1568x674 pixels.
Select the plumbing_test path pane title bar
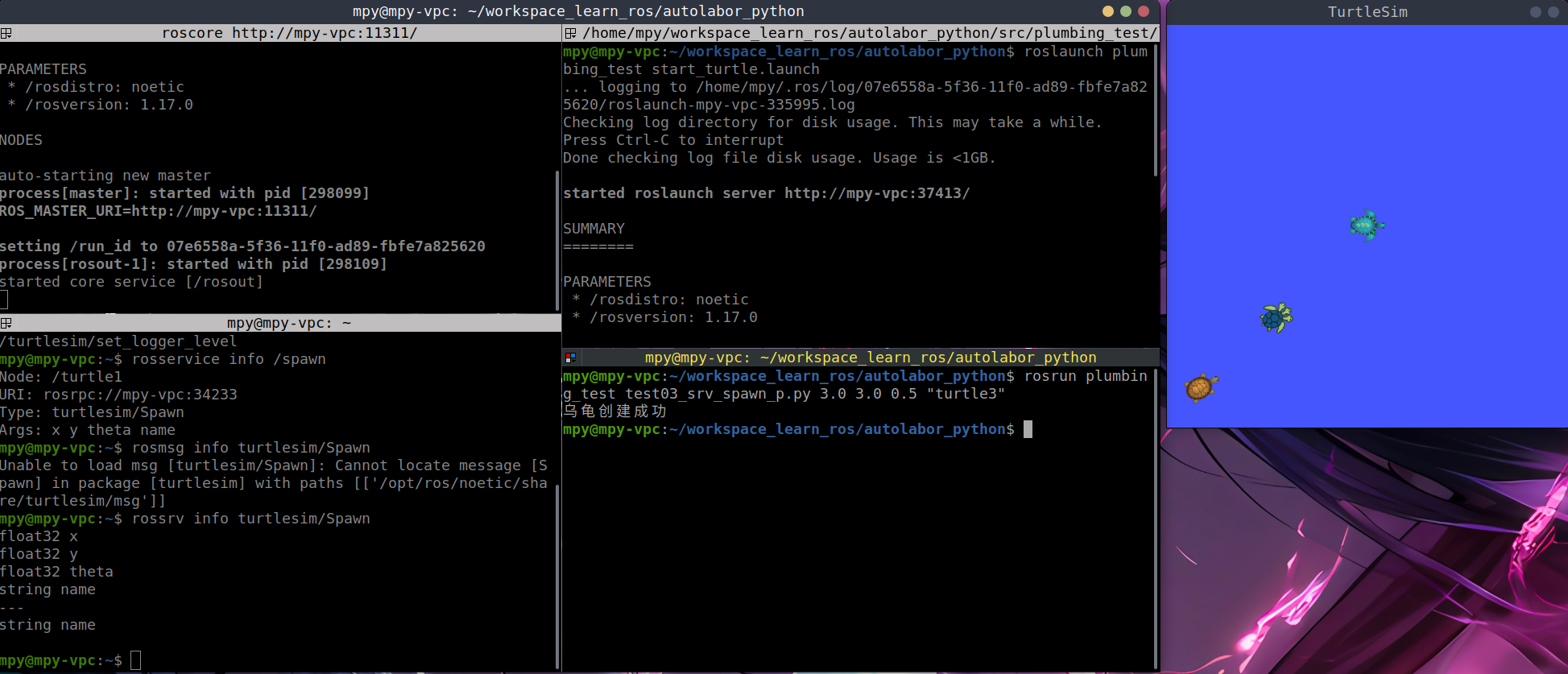tap(870, 33)
